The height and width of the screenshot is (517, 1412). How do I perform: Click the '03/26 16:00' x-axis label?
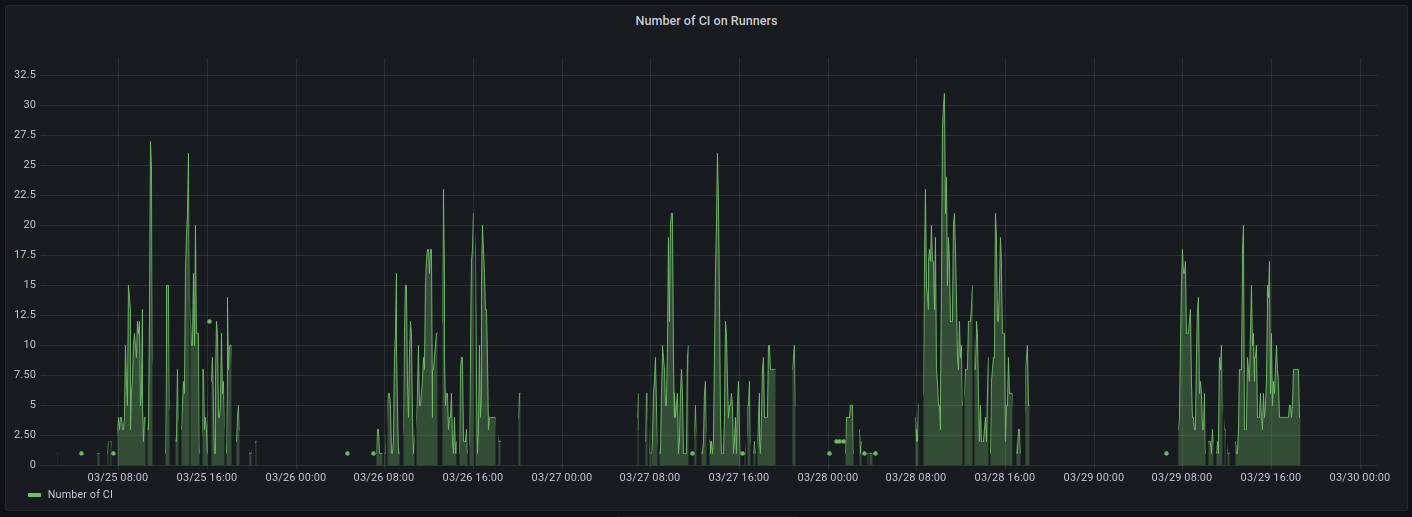click(x=472, y=477)
